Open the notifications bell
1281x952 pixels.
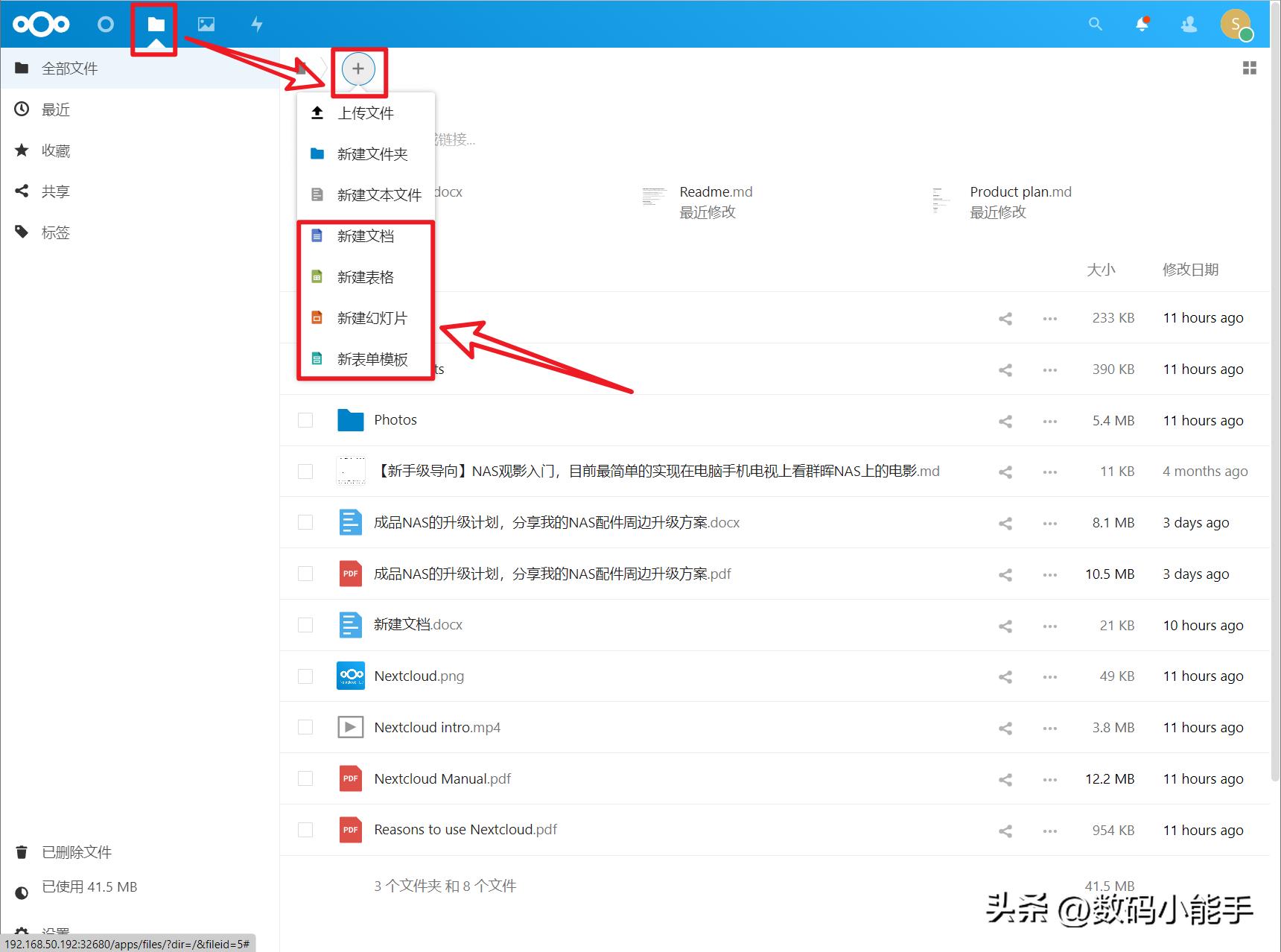point(1142,24)
